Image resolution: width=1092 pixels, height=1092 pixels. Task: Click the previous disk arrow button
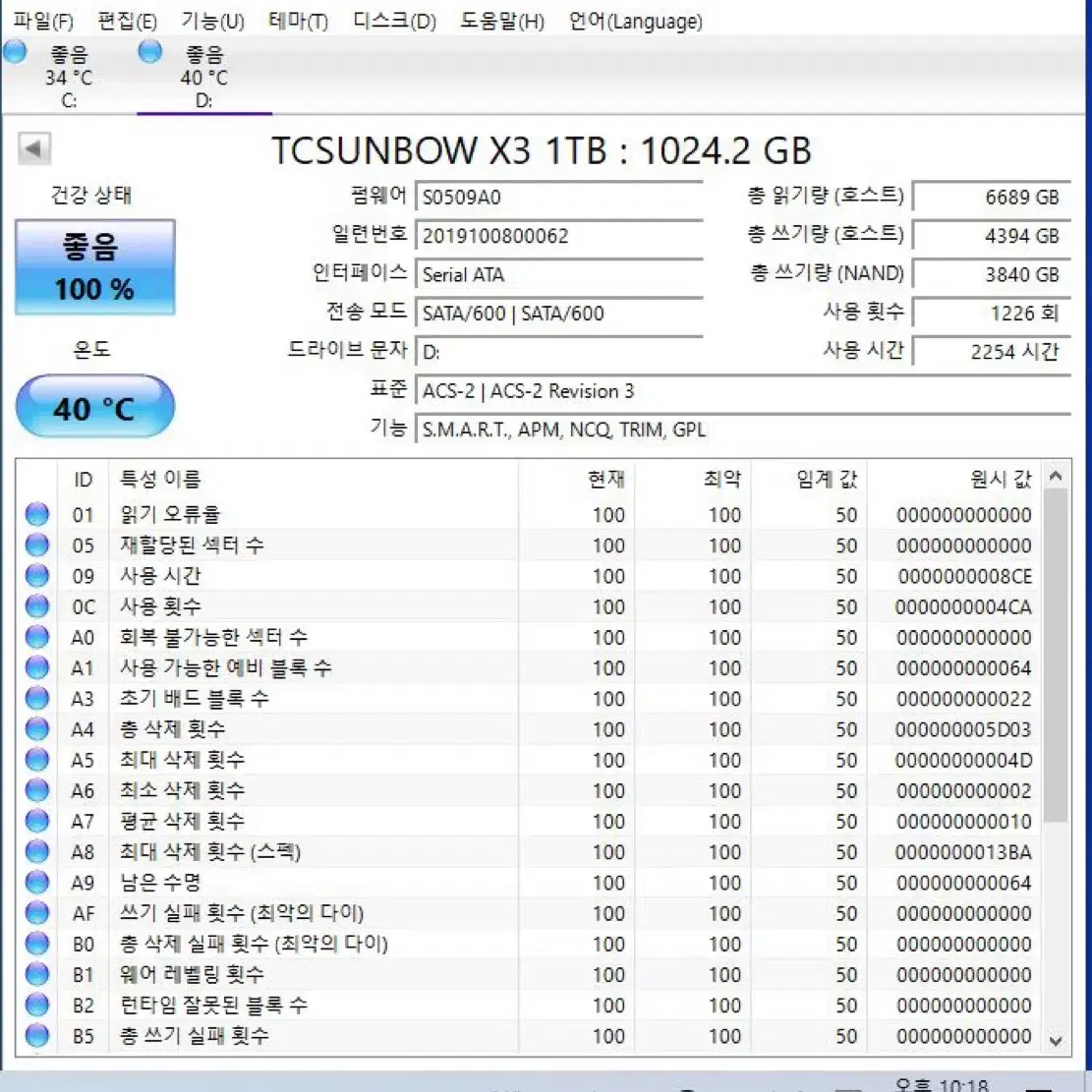coord(34,148)
